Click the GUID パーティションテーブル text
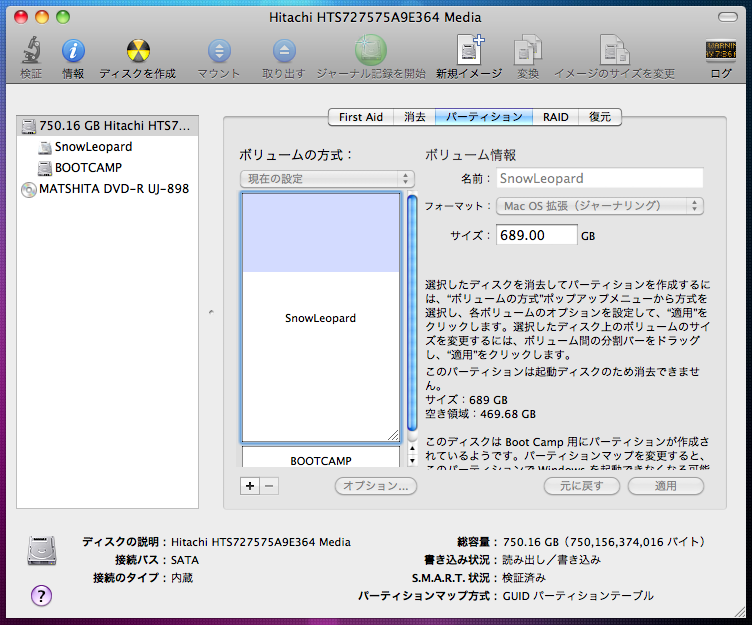 click(578, 596)
